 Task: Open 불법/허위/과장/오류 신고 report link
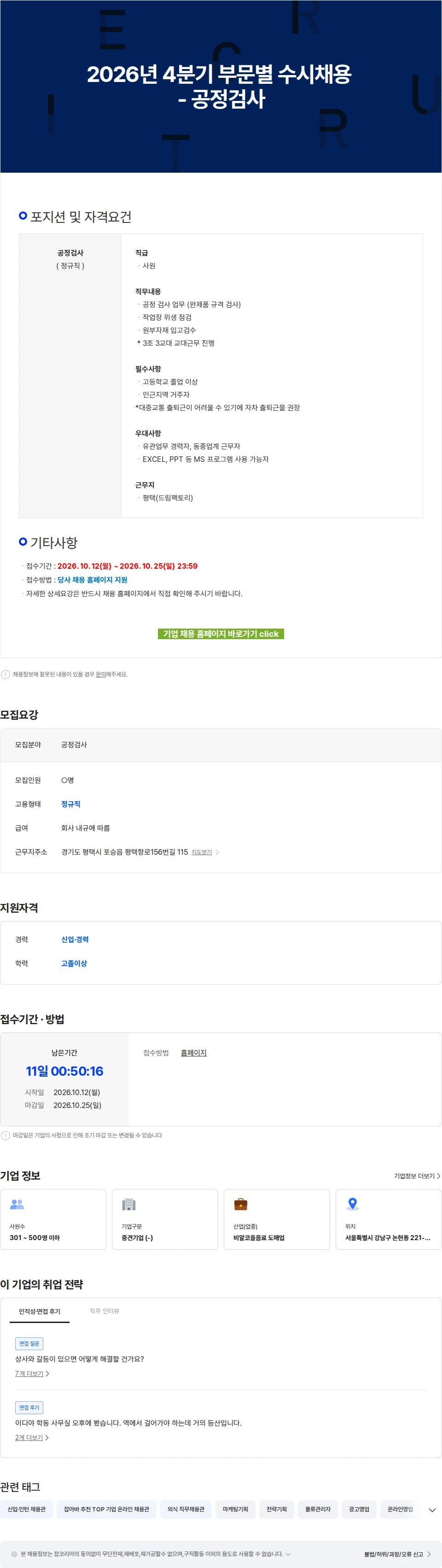point(393,1554)
